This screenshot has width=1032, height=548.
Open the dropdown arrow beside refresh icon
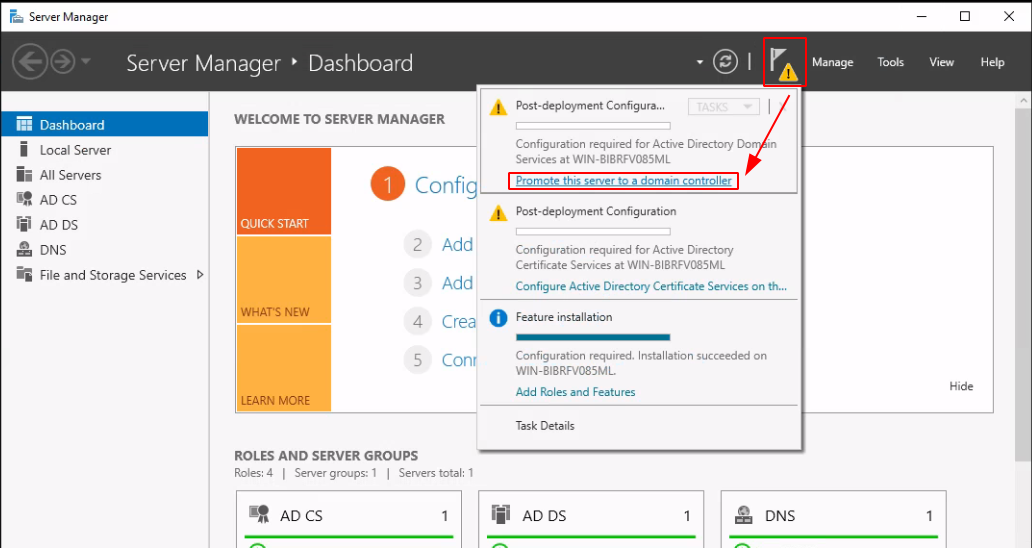pyautogui.click(x=700, y=62)
